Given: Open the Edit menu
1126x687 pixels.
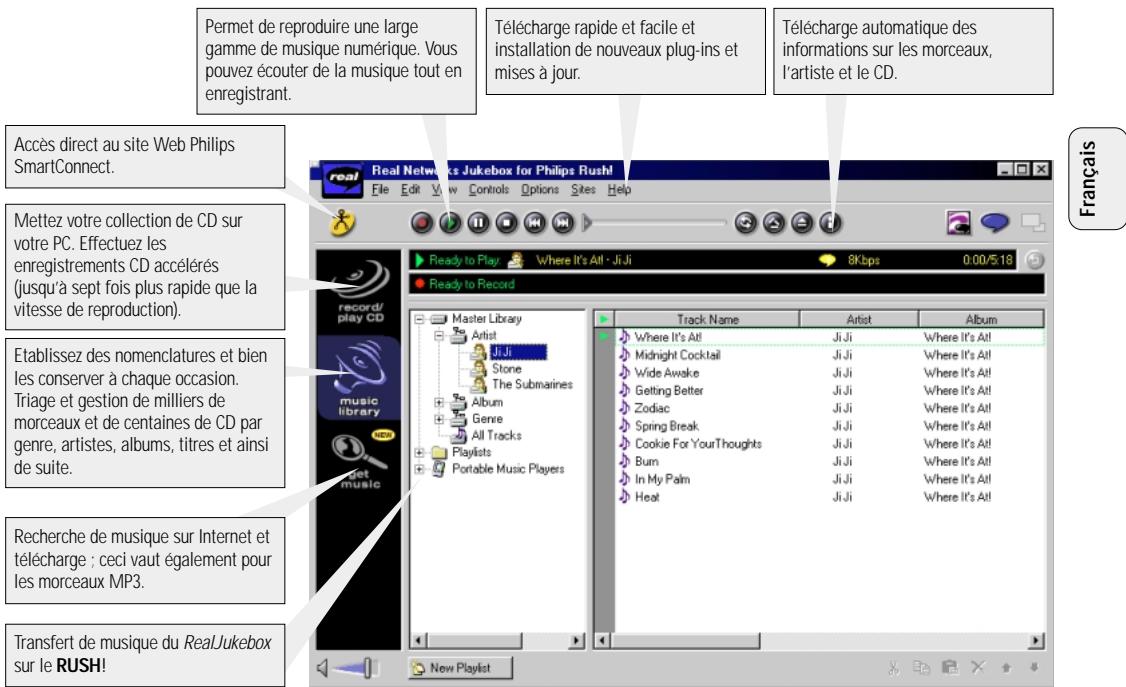Looking at the screenshot, I should coord(410,190).
